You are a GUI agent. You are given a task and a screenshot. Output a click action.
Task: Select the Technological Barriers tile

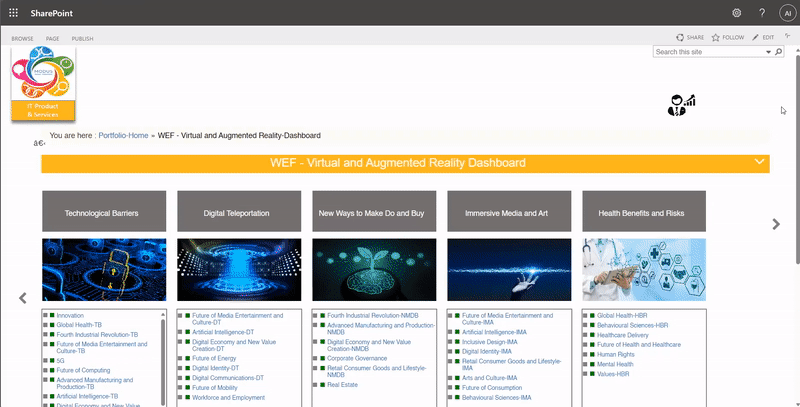(104, 211)
